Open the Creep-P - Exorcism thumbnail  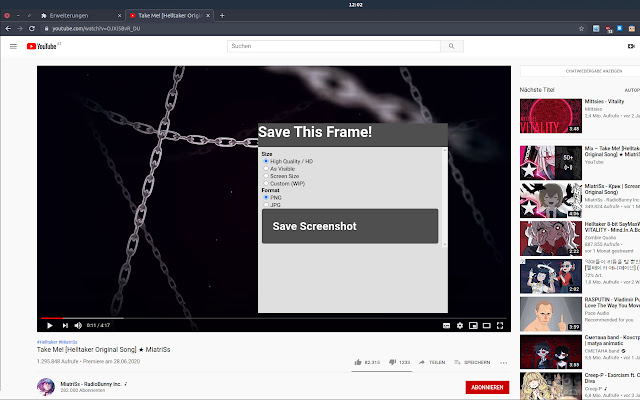point(551,386)
